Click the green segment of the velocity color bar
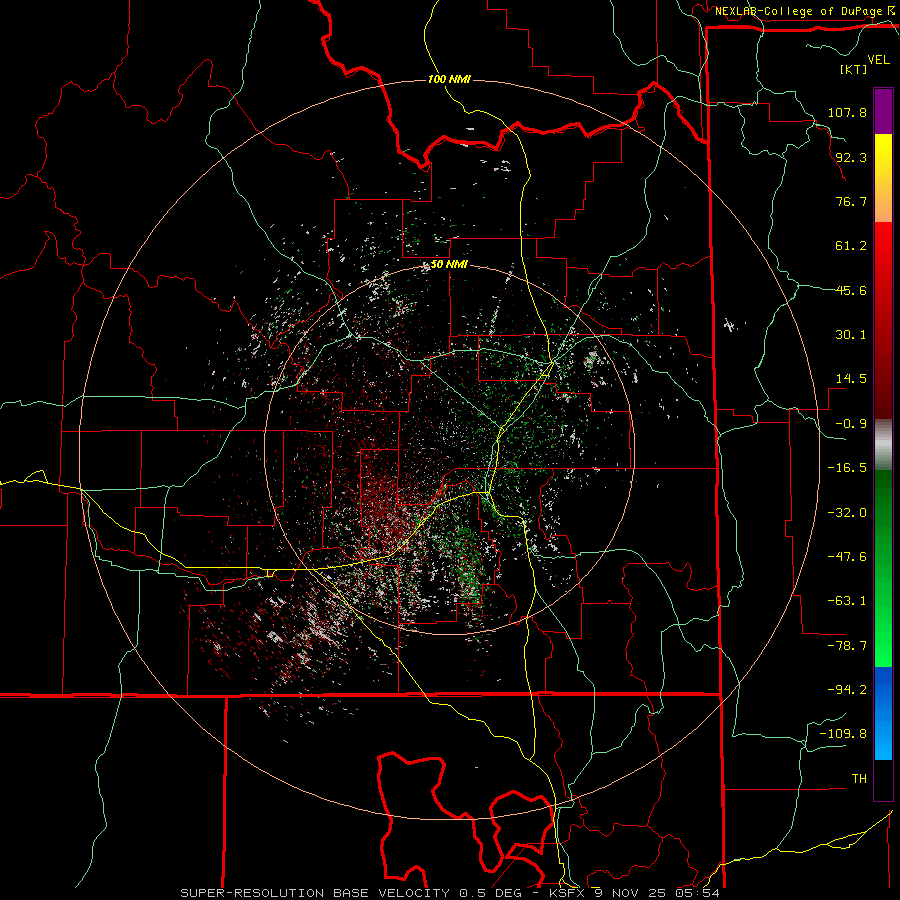 pyautogui.click(x=883, y=568)
